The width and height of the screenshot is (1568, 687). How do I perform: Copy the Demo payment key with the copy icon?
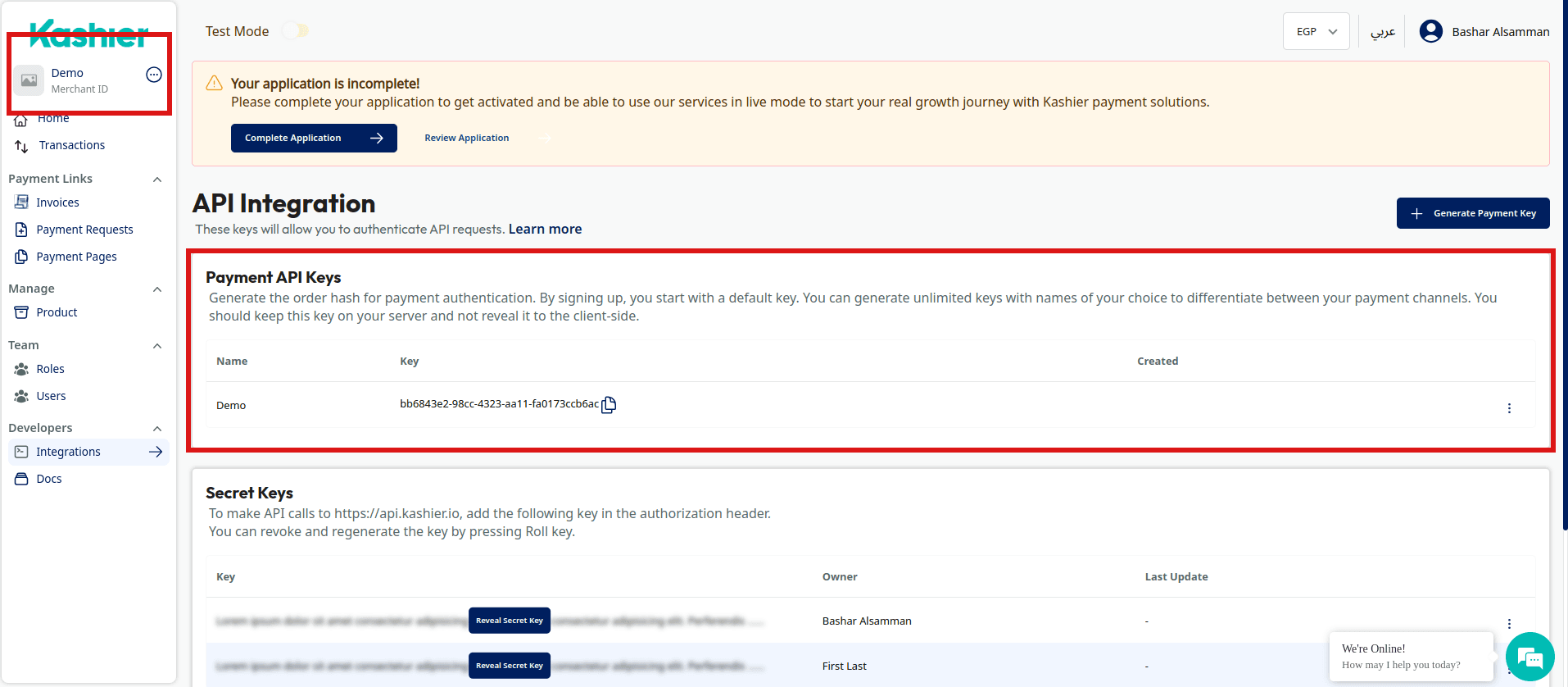(609, 405)
